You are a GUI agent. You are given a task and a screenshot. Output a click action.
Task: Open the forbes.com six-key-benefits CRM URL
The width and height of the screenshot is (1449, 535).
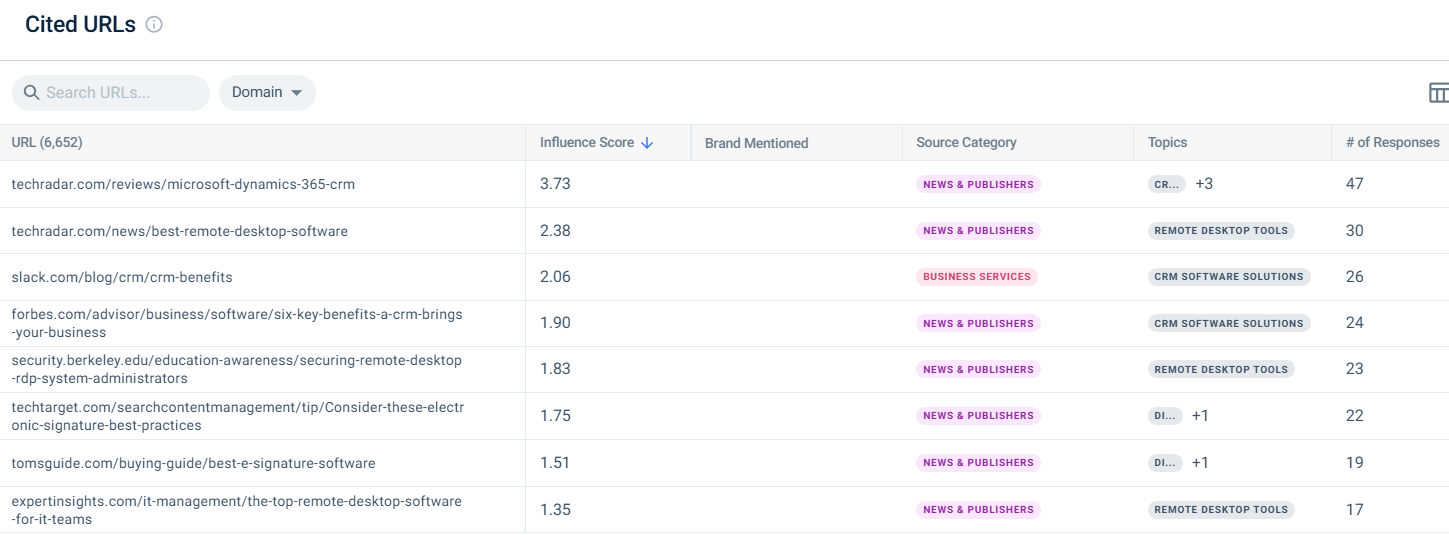[237, 323]
